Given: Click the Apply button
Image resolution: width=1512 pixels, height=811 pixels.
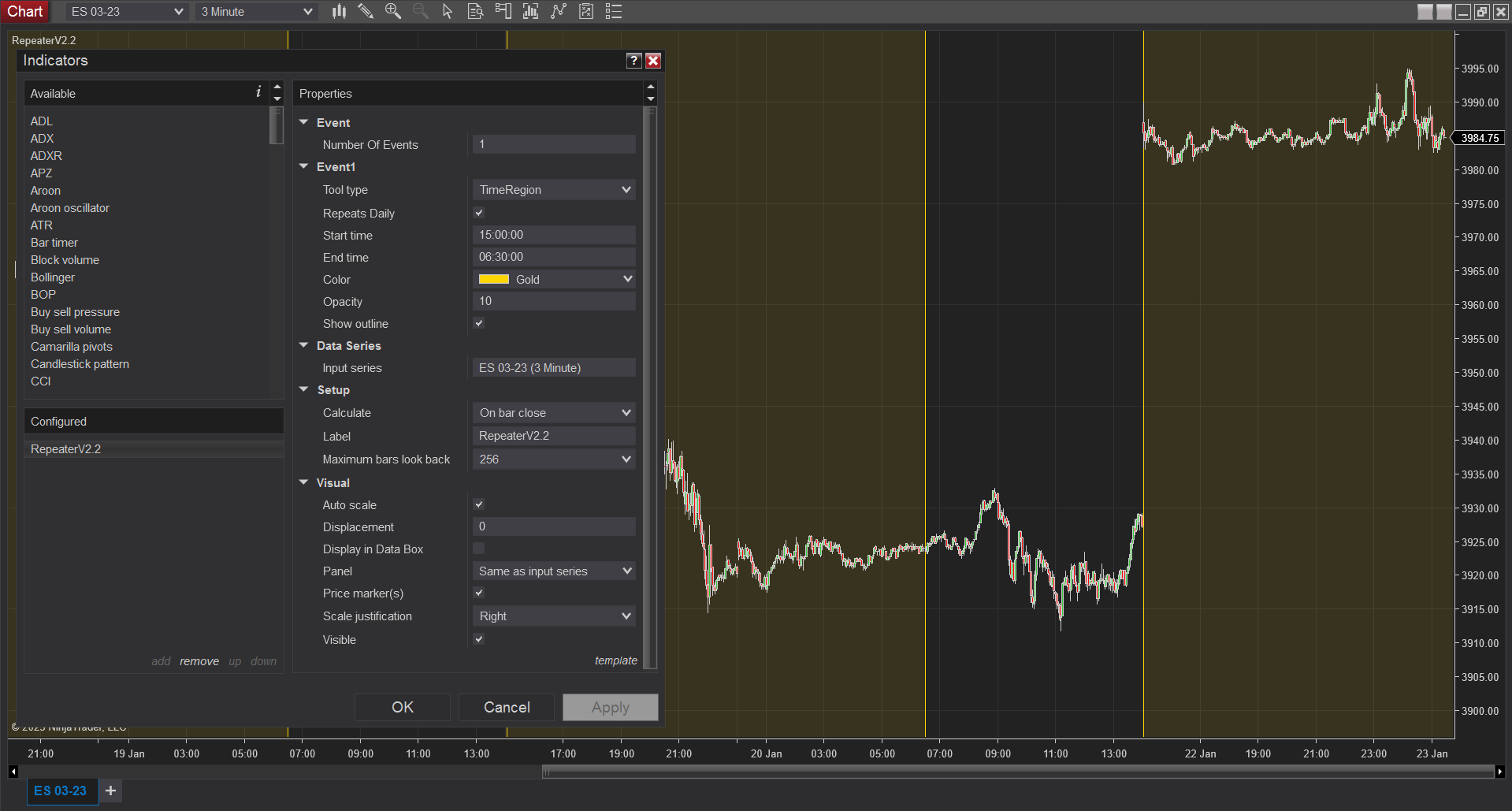Looking at the screenshot, I should pyautogui.click(x=611, y=707).
